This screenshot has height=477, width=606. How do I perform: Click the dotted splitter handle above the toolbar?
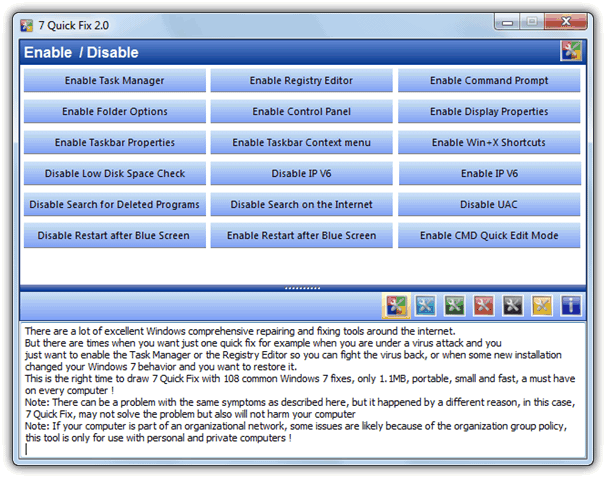click(x=303, y=288)
